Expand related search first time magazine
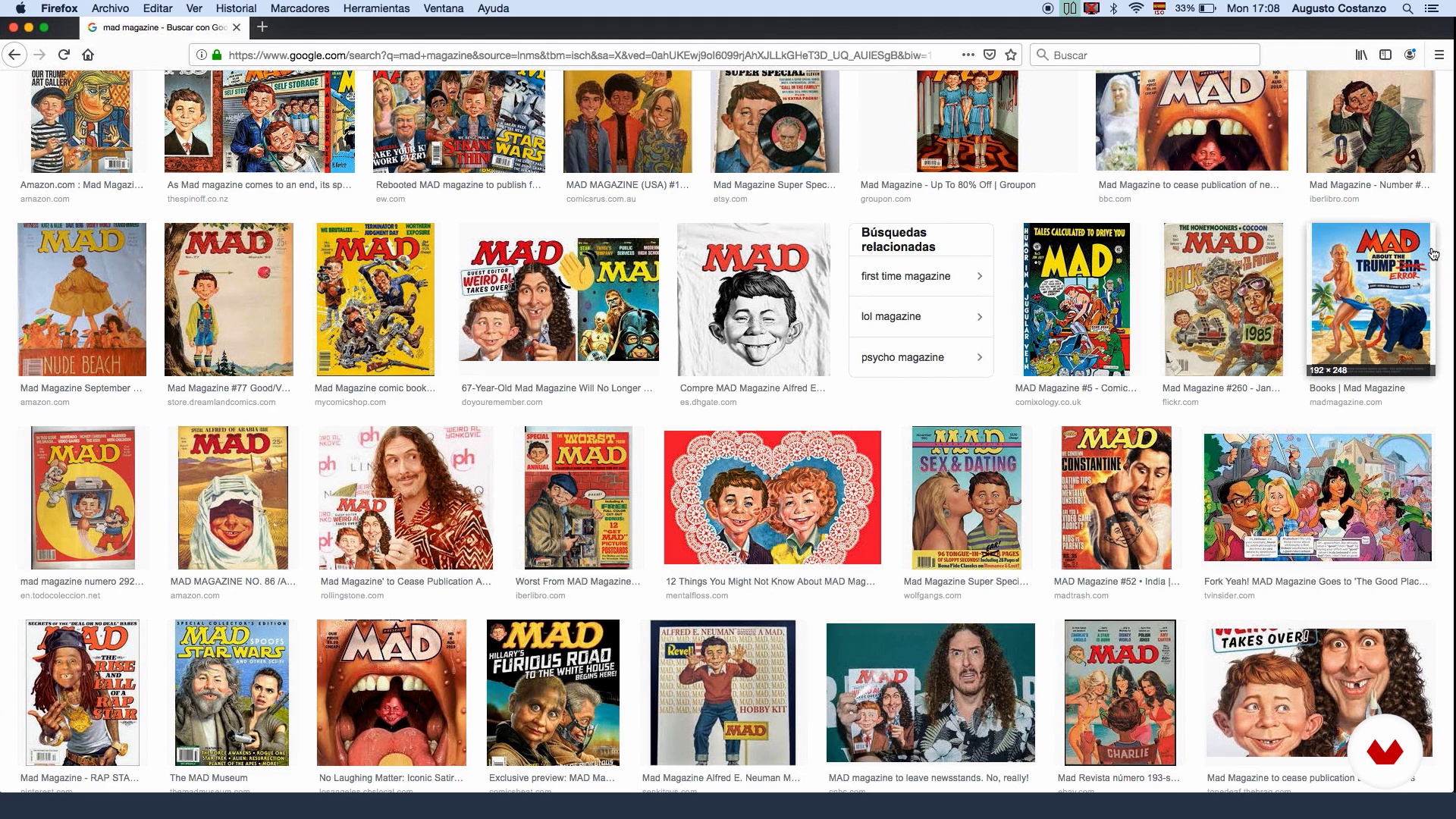Screen dimensions: 1456x819 pos(921,276)
